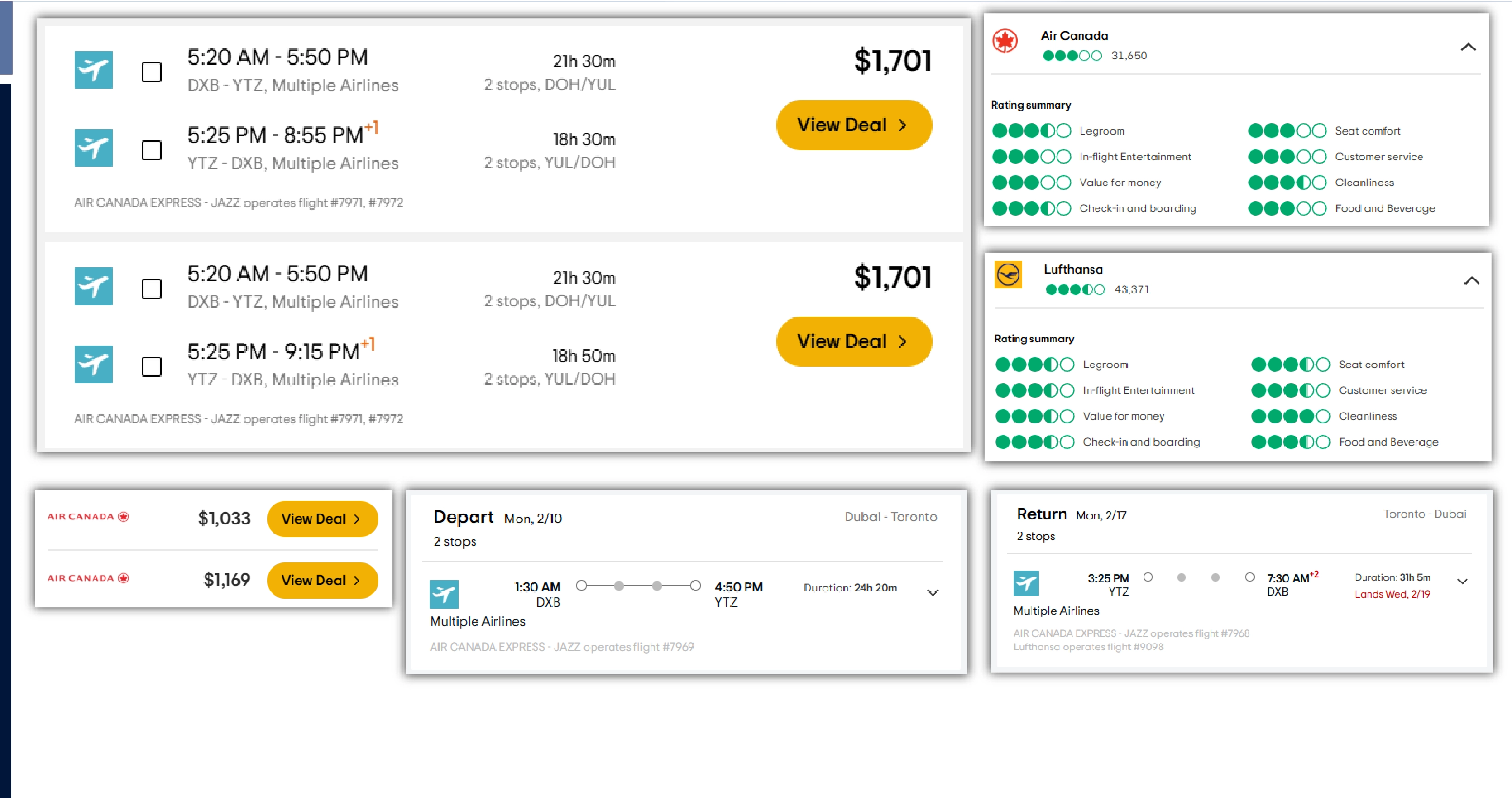Check the box for the 5:20 AM DXB-YTZ flight
This screenshot has width=1512, height=798.
[151, 72]
